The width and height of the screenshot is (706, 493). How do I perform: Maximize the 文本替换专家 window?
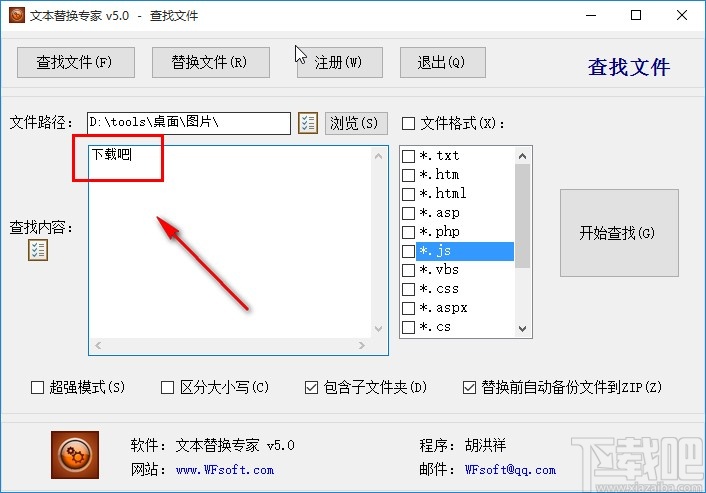click(636, 15)
